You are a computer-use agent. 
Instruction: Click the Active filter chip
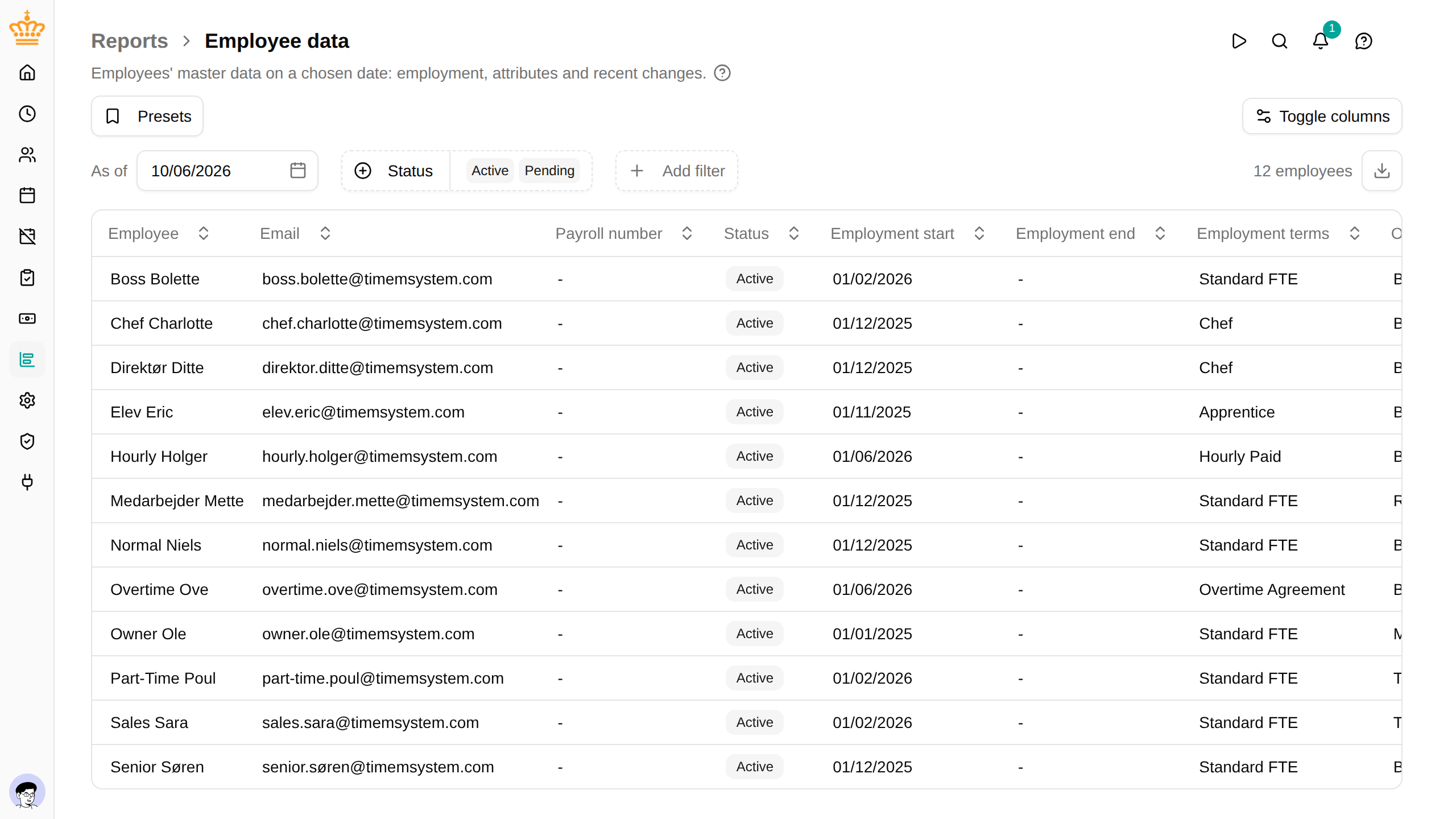point(490,171)
